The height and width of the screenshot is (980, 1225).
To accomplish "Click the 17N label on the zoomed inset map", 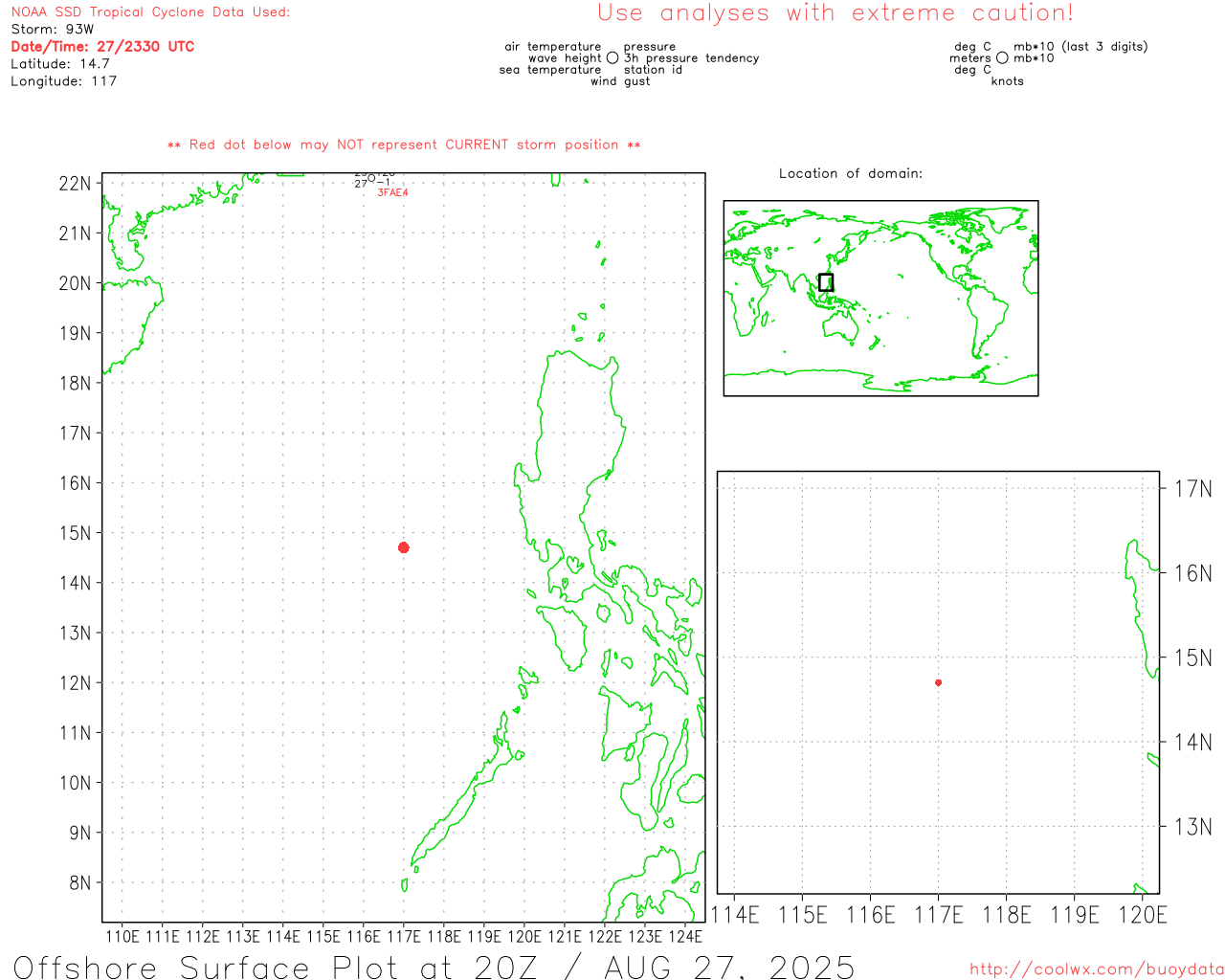I will click(1192, 489).
